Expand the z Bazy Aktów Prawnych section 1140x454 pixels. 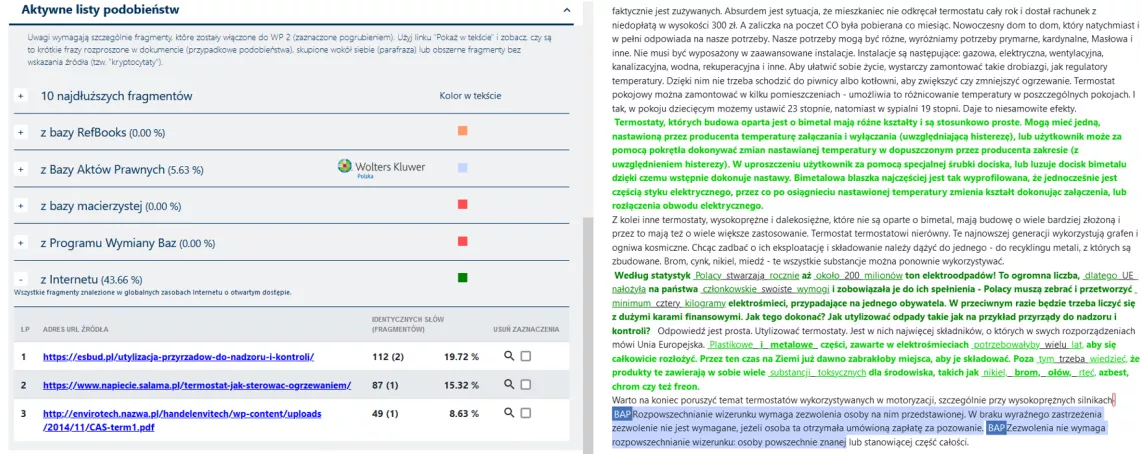[21, 169]
